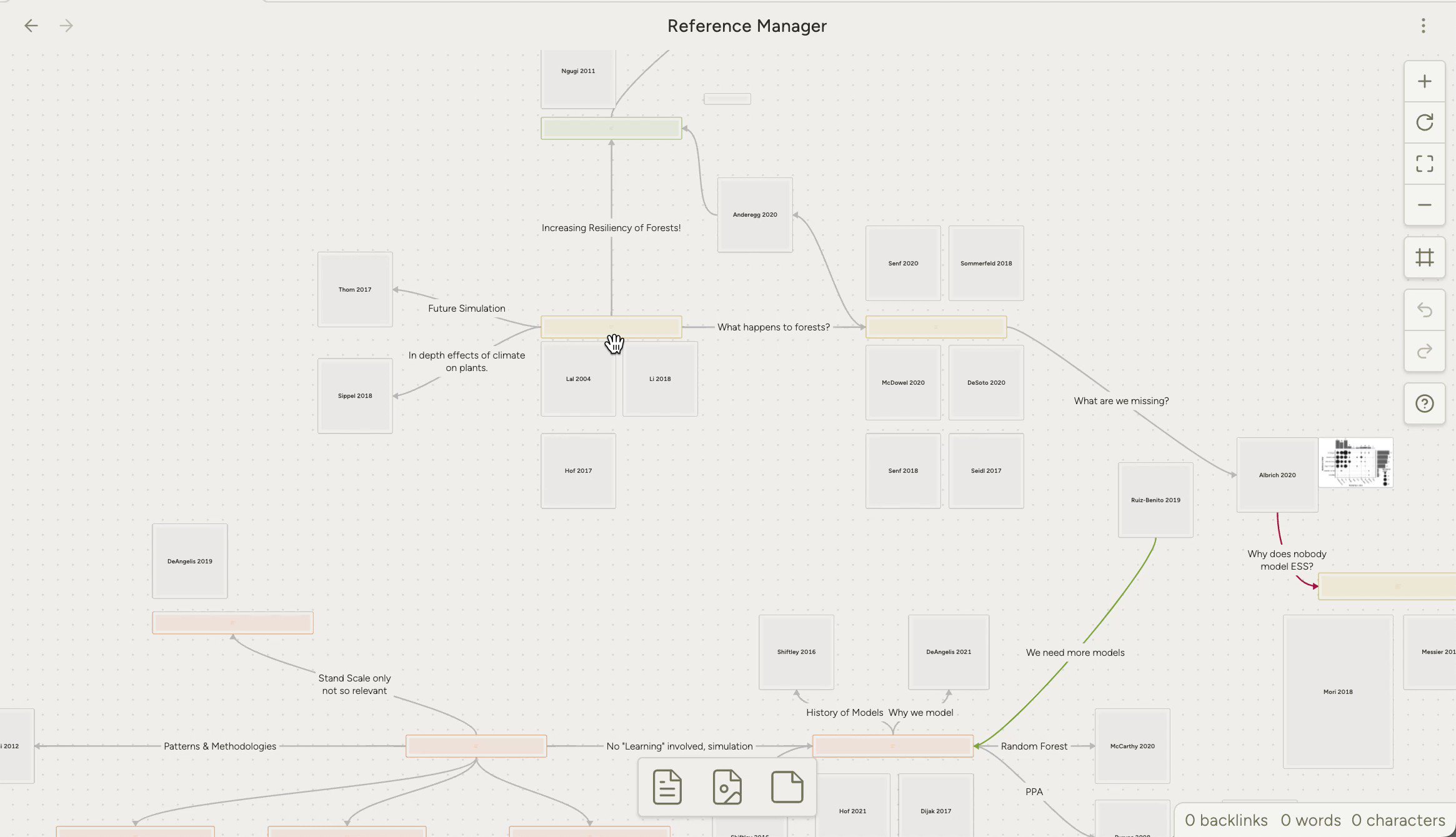Select the Ruiz-Benito 2019 card

(x=1155, y=500)
